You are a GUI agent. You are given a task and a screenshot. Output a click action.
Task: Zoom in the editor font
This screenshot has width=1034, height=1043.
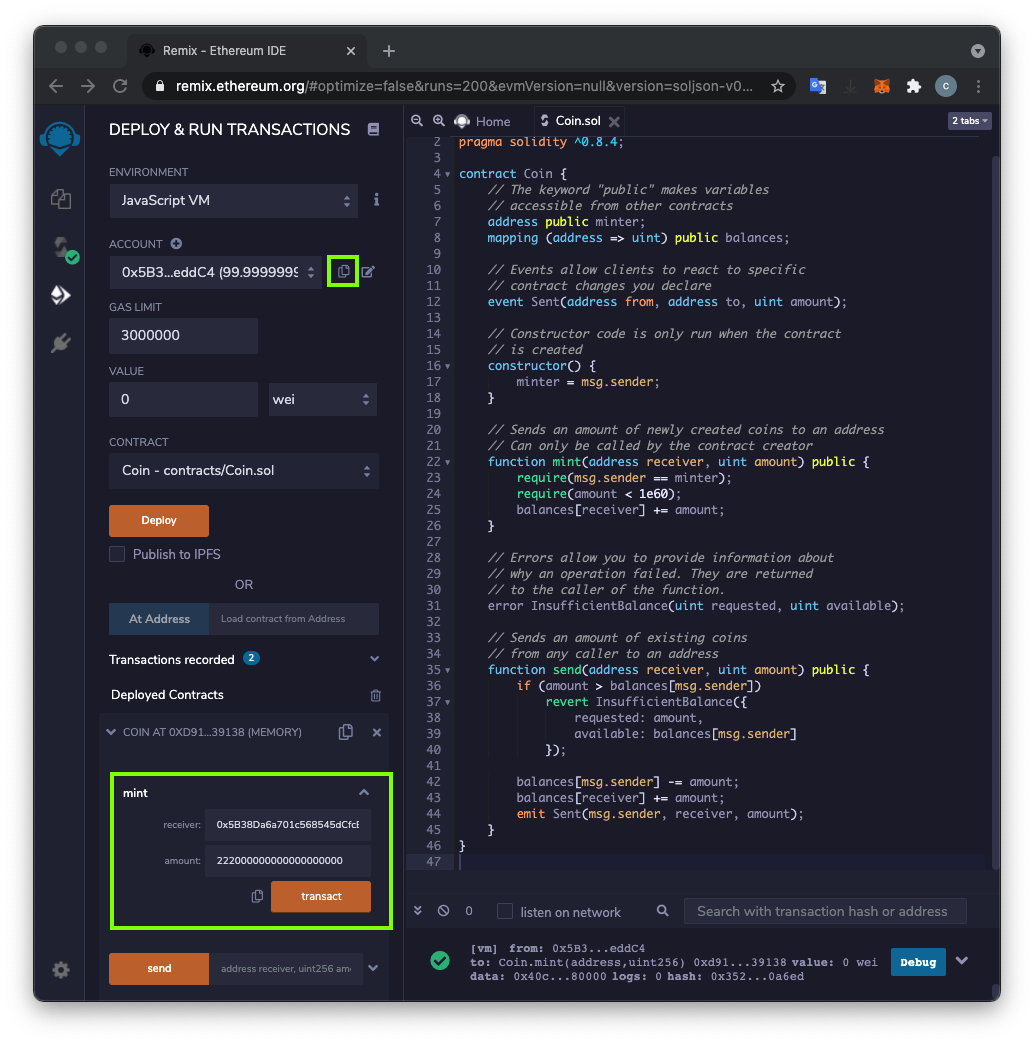(x=438, y=120)
